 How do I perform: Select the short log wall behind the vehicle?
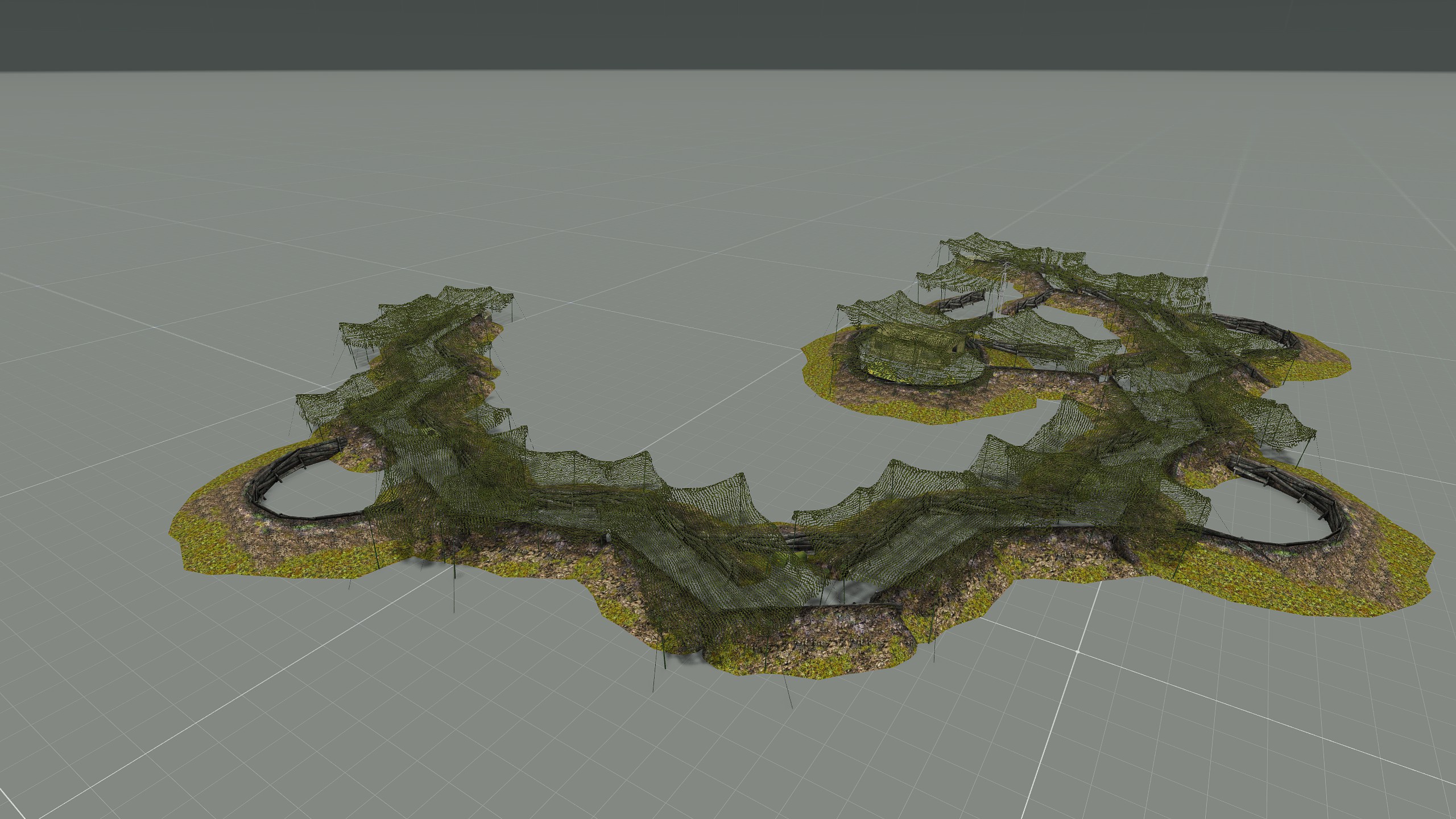[x=961, y=301]
